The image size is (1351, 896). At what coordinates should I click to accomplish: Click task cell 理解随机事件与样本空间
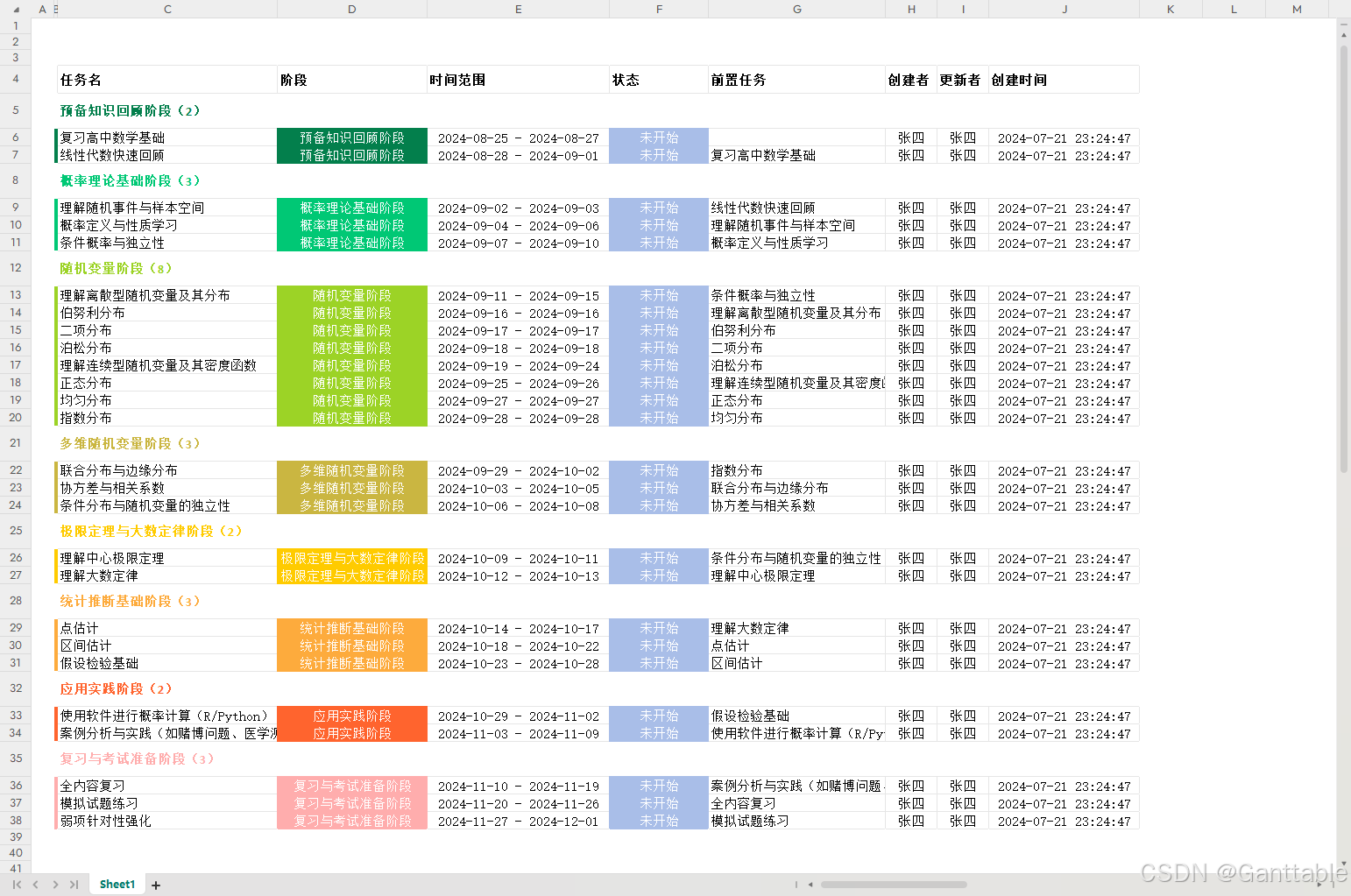tap(167, 208)
